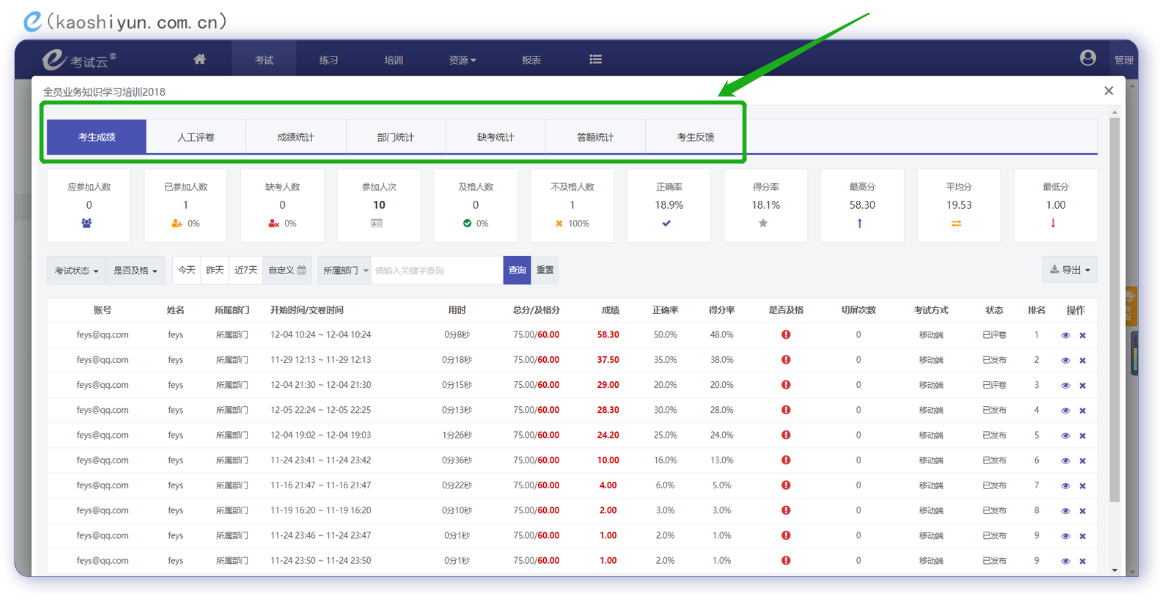The width and height of the screenshot is (1175, 607).
Task: Open the list menu icon in navbar
Action: 595,60
